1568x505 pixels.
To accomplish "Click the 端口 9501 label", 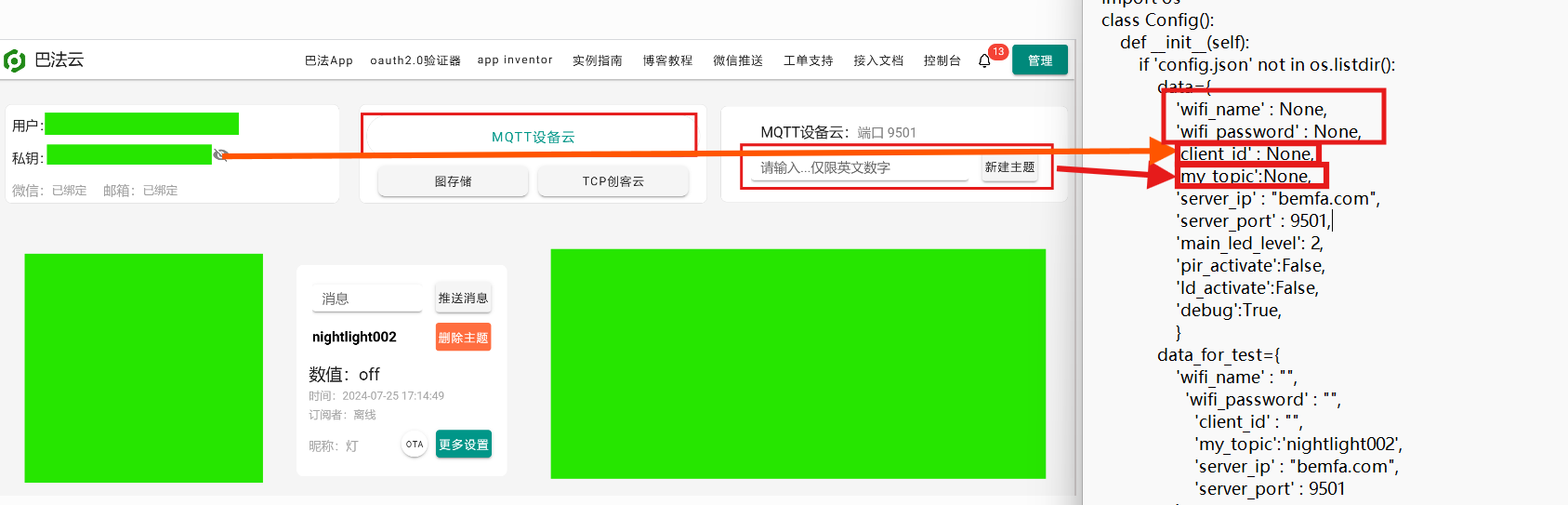I will pyautogui.click(x=887, y=133).
